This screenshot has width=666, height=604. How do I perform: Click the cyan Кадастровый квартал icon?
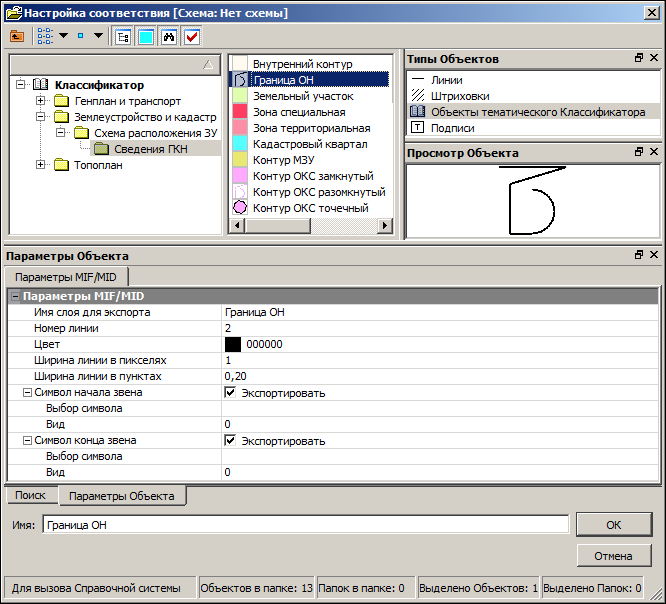(240, 144)
